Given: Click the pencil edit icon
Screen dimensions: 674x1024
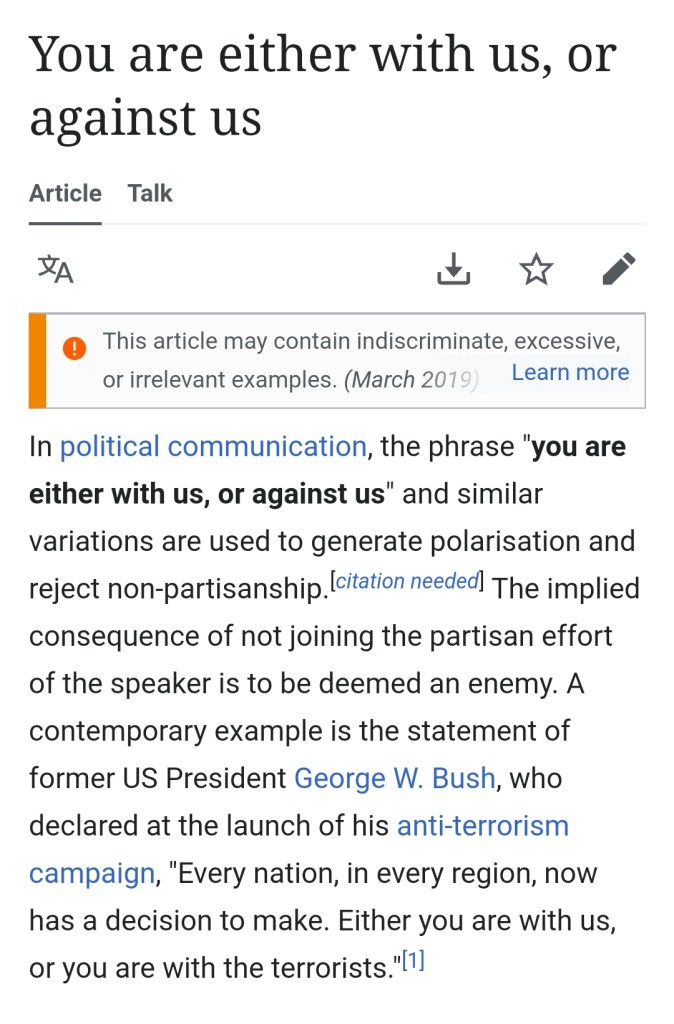Looking at the screenshot, I should pos(619,269).
